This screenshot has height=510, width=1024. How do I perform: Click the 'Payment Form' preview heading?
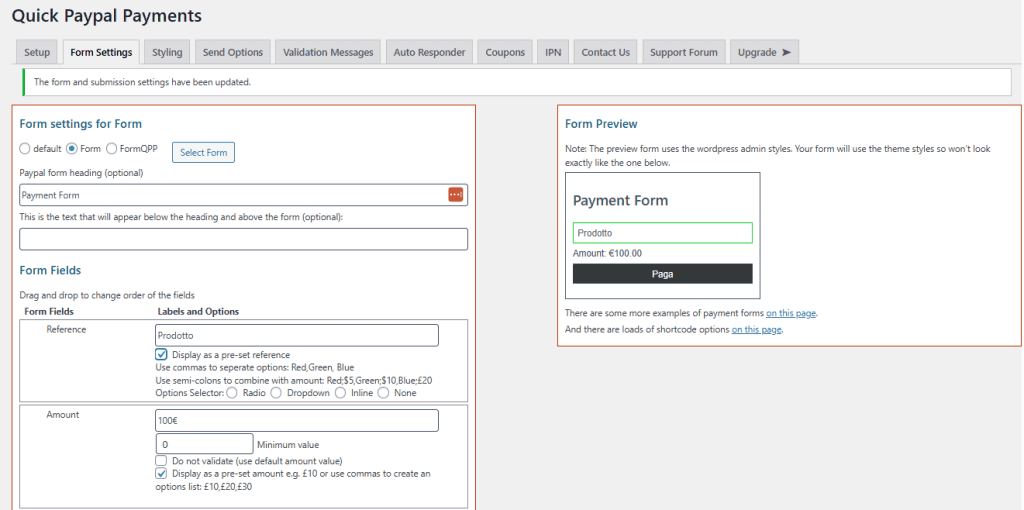[620, 200]
